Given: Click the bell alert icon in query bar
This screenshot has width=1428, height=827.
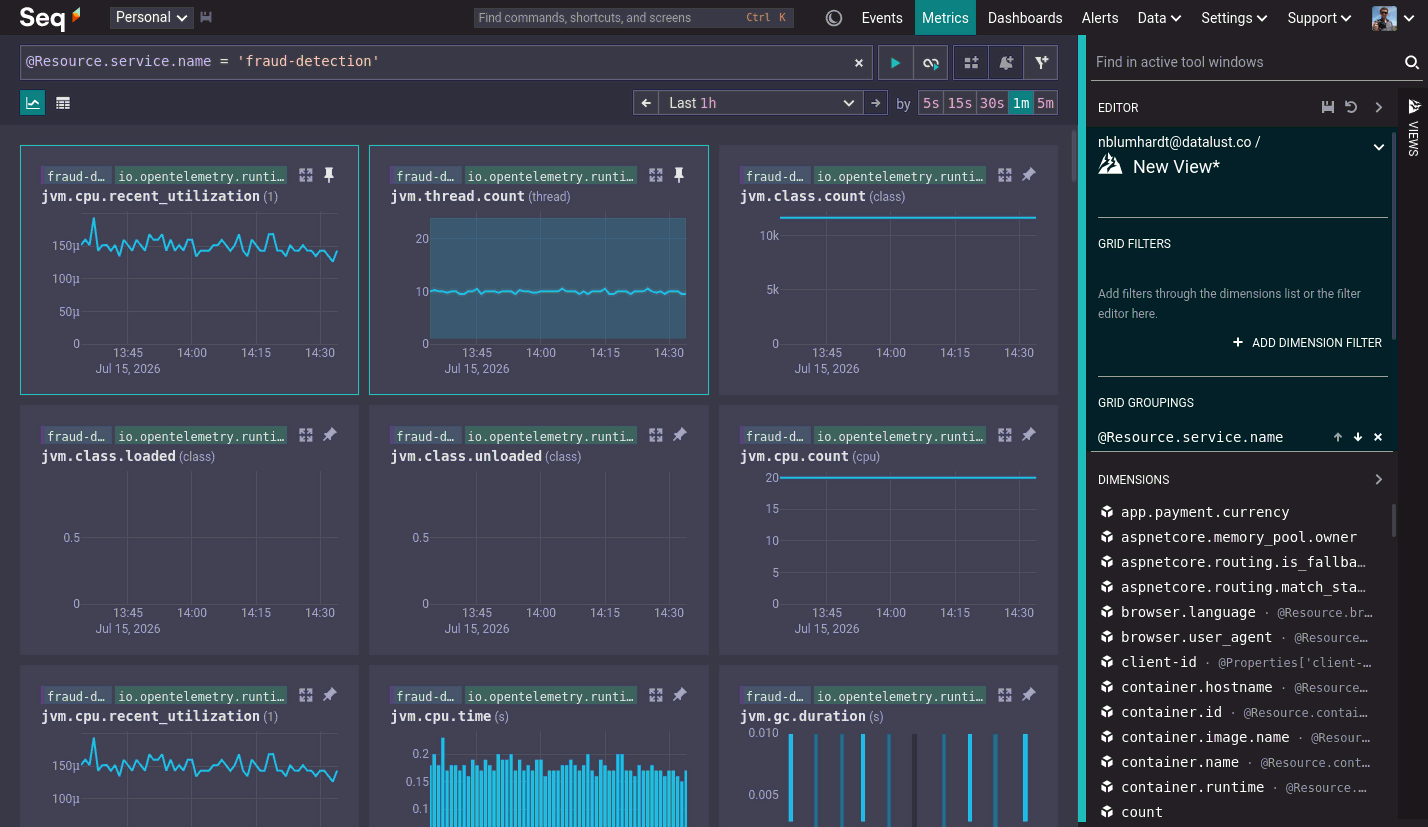Looking at the screenshot, I should [1006, 63].
